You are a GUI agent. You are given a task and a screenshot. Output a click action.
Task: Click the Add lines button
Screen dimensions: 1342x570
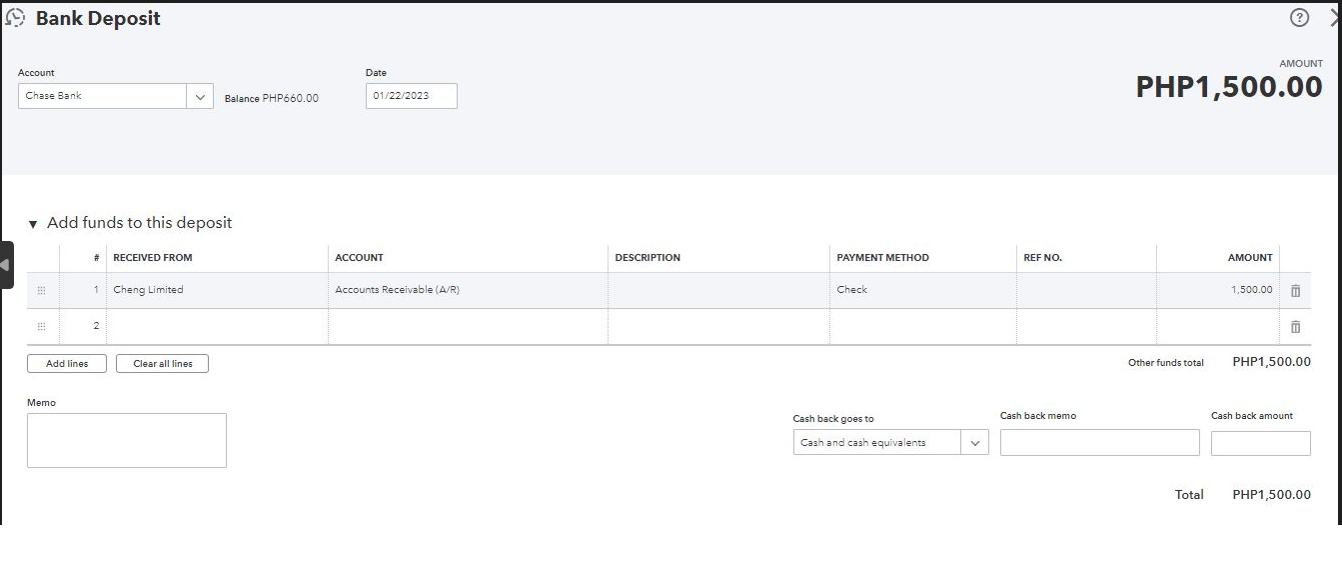67,364
